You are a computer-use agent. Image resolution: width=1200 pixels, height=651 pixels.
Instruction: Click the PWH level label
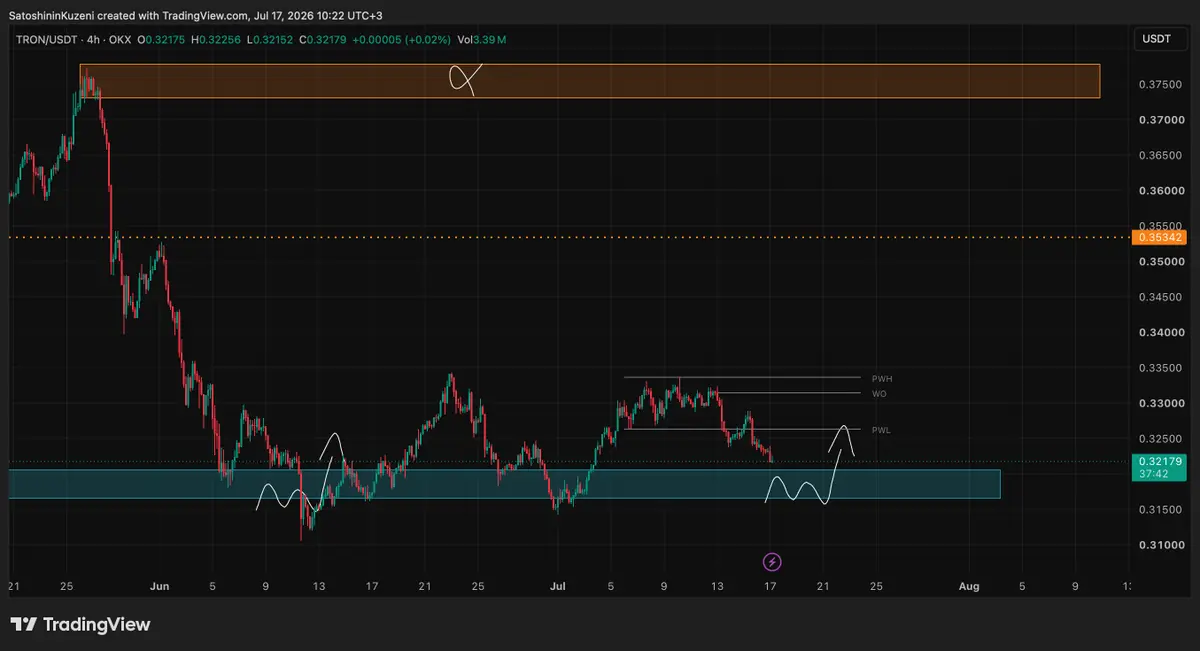click(x=881, y=378)
